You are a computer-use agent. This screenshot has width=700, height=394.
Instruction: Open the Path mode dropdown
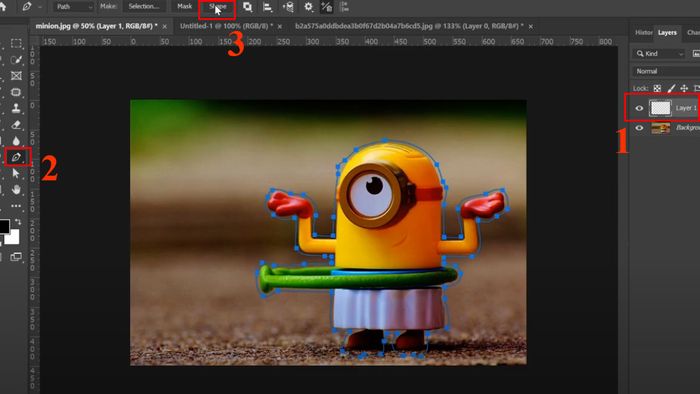(x=74, y=7)
